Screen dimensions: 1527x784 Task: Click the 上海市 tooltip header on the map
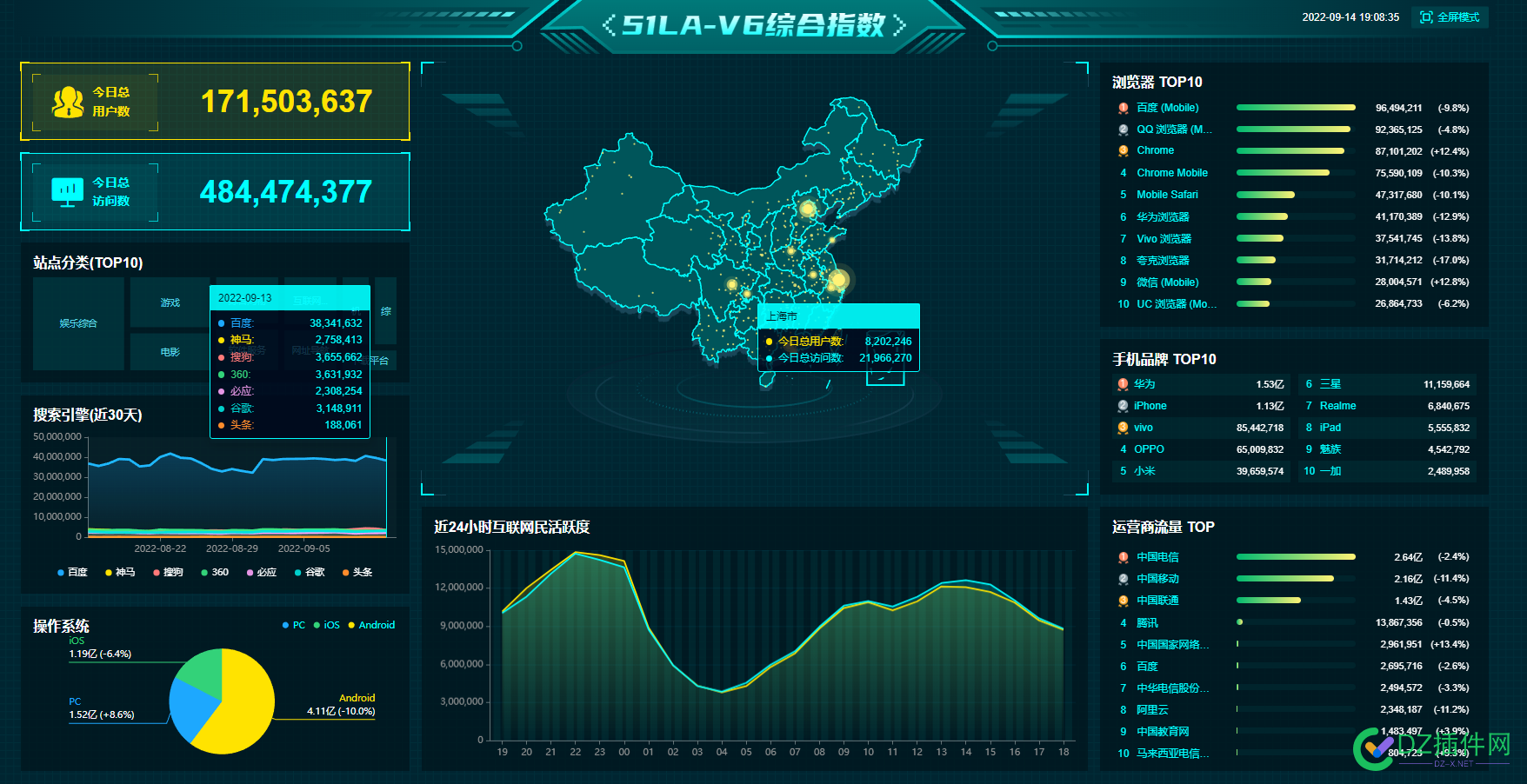[838, 316]
